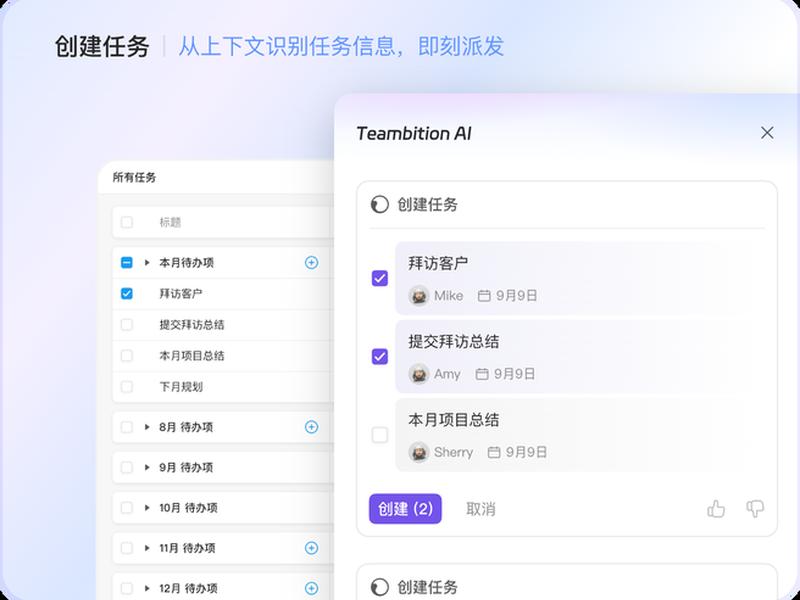
Task: Uncheck 提交拜访总结 card in AI panel
Action: click(x=380, y=356)
